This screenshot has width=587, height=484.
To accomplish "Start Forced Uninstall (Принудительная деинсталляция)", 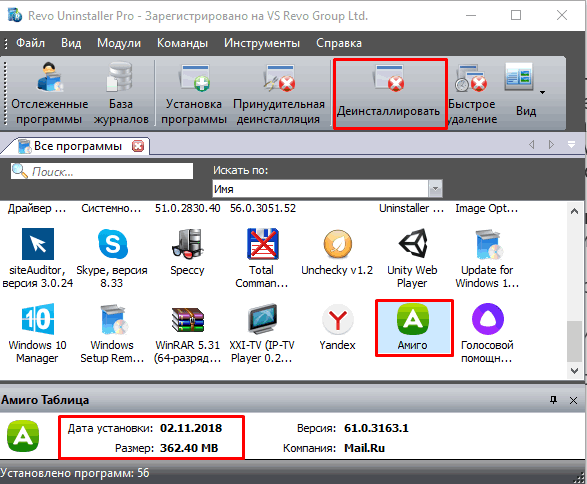I will point(279,94).
